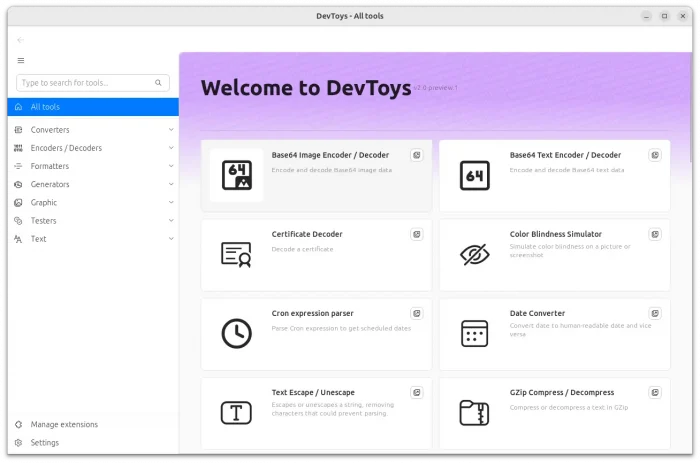Select All tools in sidebar

click(89, 107)
